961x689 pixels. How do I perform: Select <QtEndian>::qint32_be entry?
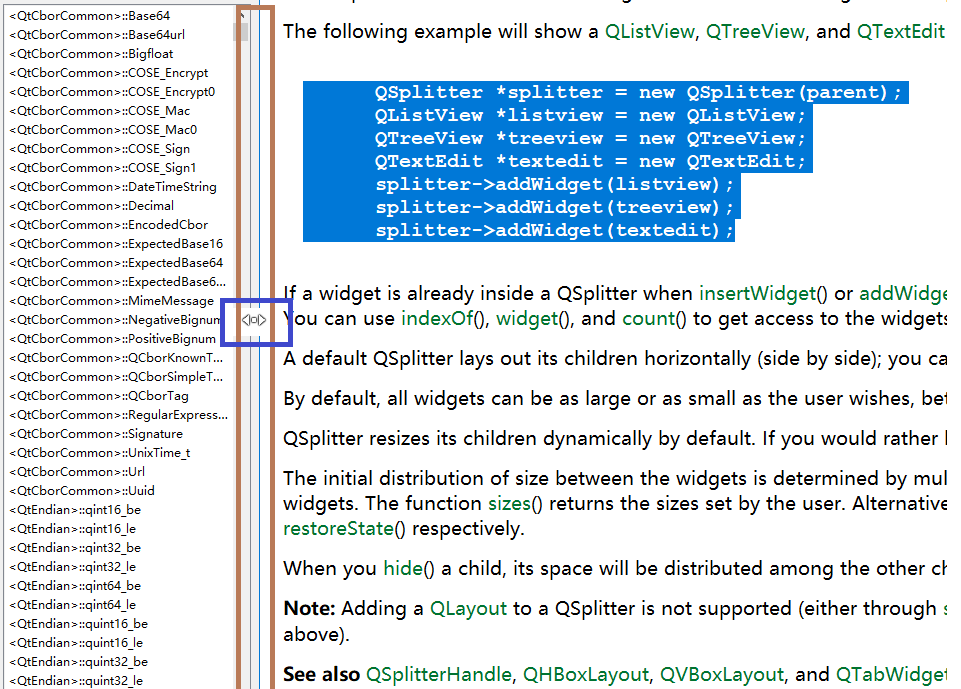pos(75,548)
